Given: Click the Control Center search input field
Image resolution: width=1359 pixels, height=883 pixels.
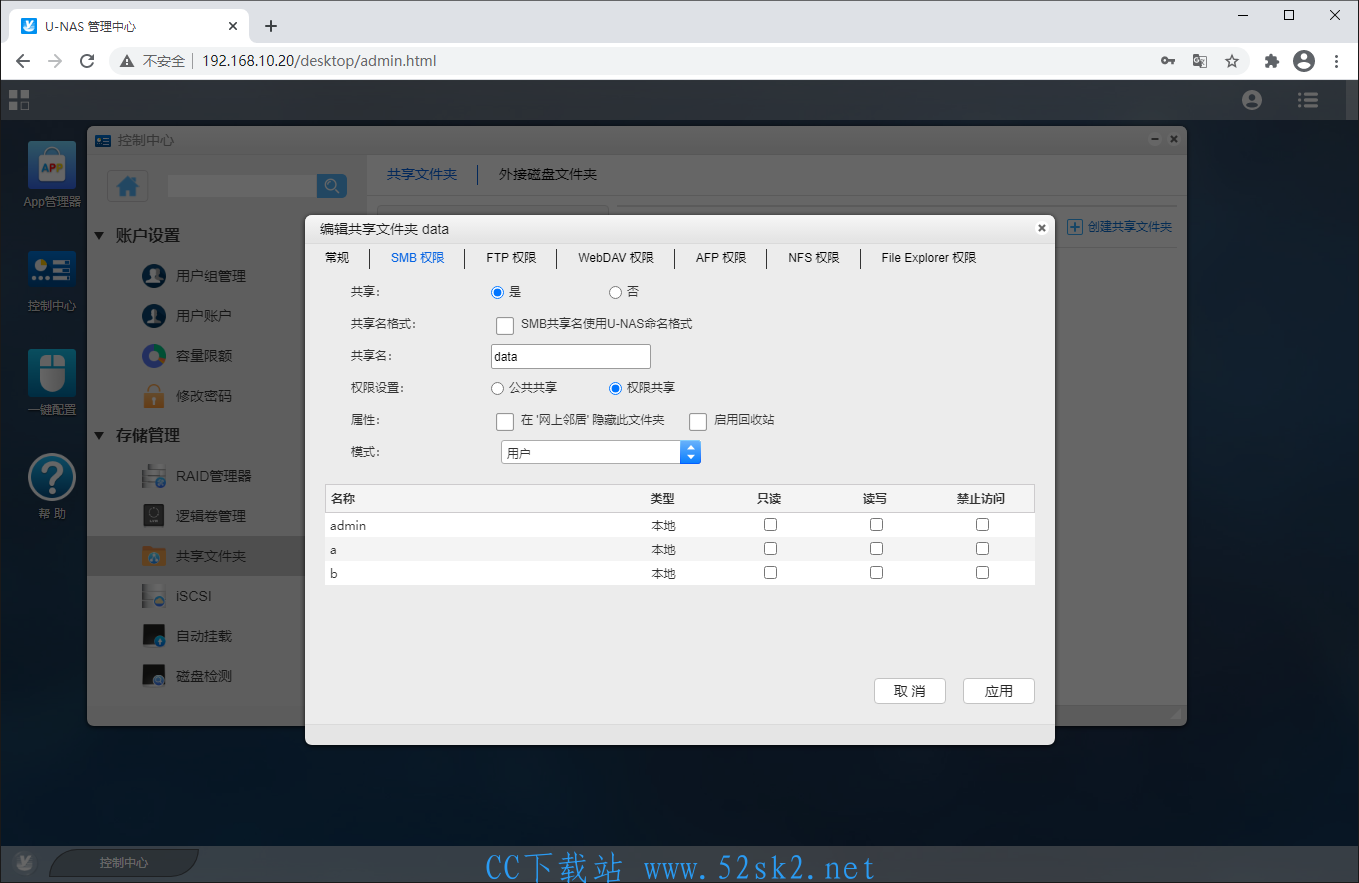Looking at the screenshot, I should click(242, 185).
